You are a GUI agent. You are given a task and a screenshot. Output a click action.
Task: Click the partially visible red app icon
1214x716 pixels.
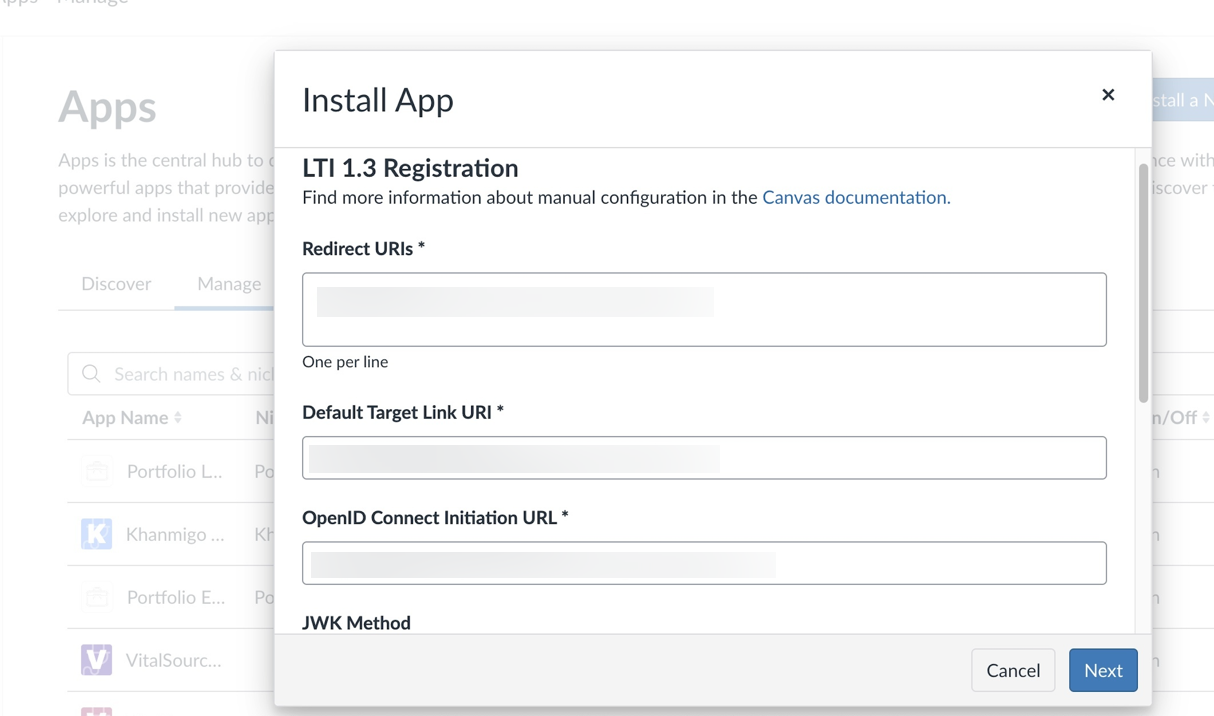click(96, 712)
